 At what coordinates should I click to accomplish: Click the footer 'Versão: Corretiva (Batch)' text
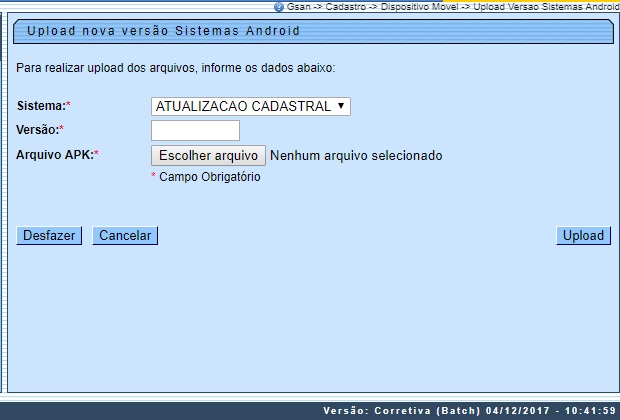click(x=401, y=411)
